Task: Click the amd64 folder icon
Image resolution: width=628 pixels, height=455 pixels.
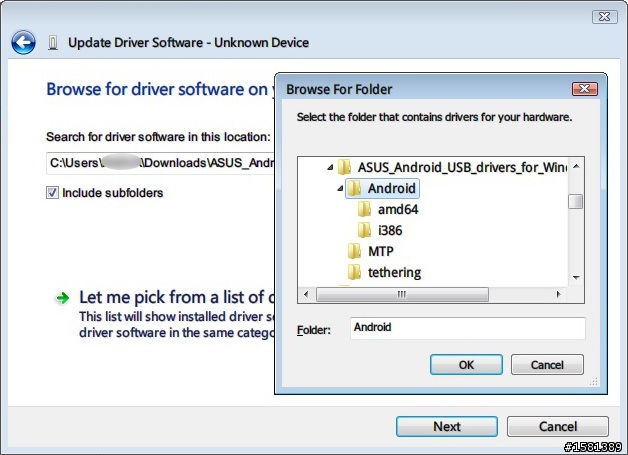Action: click(x=364, y=209)
